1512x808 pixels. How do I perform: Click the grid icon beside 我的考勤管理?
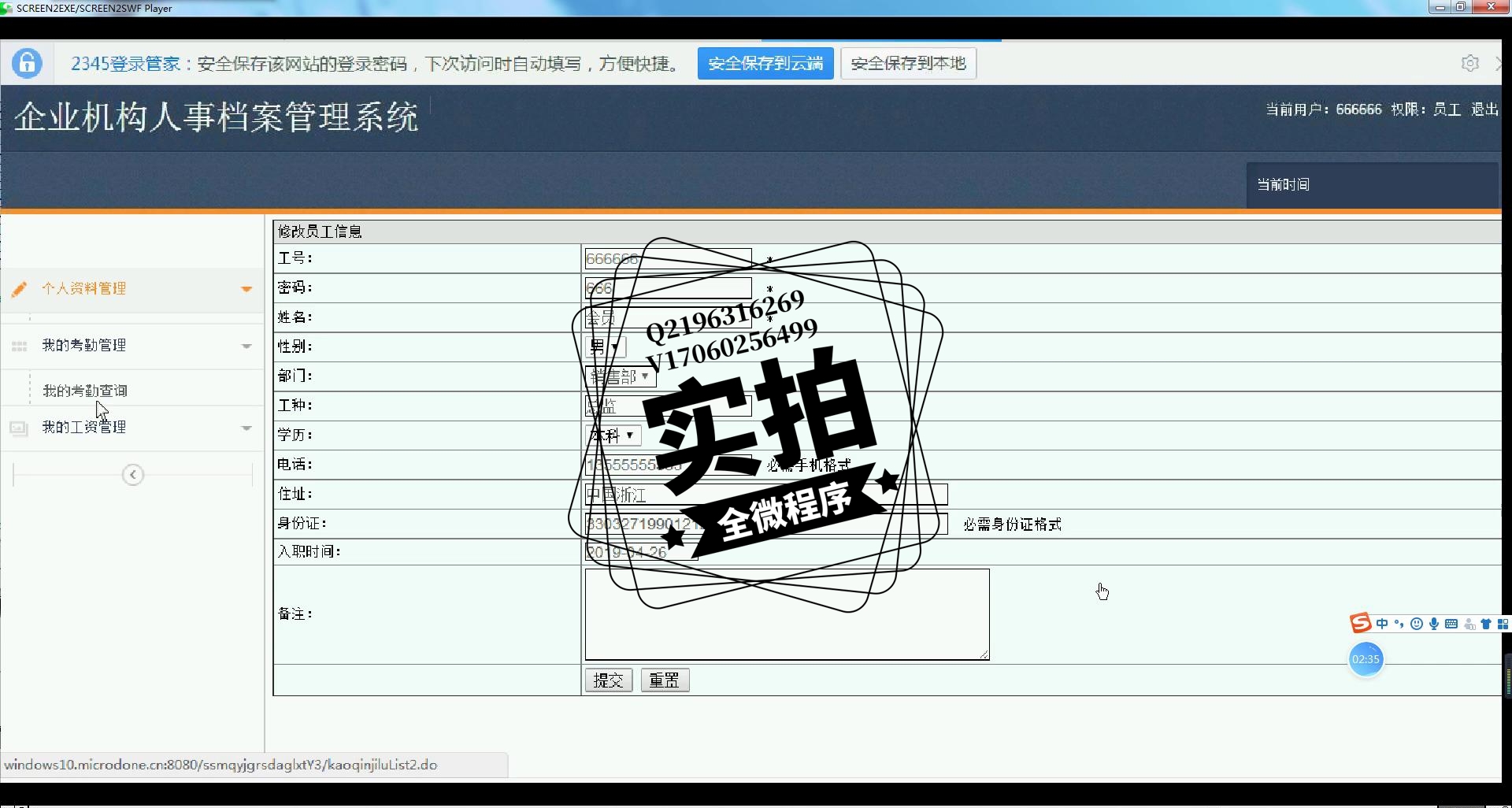pos(19,346)
